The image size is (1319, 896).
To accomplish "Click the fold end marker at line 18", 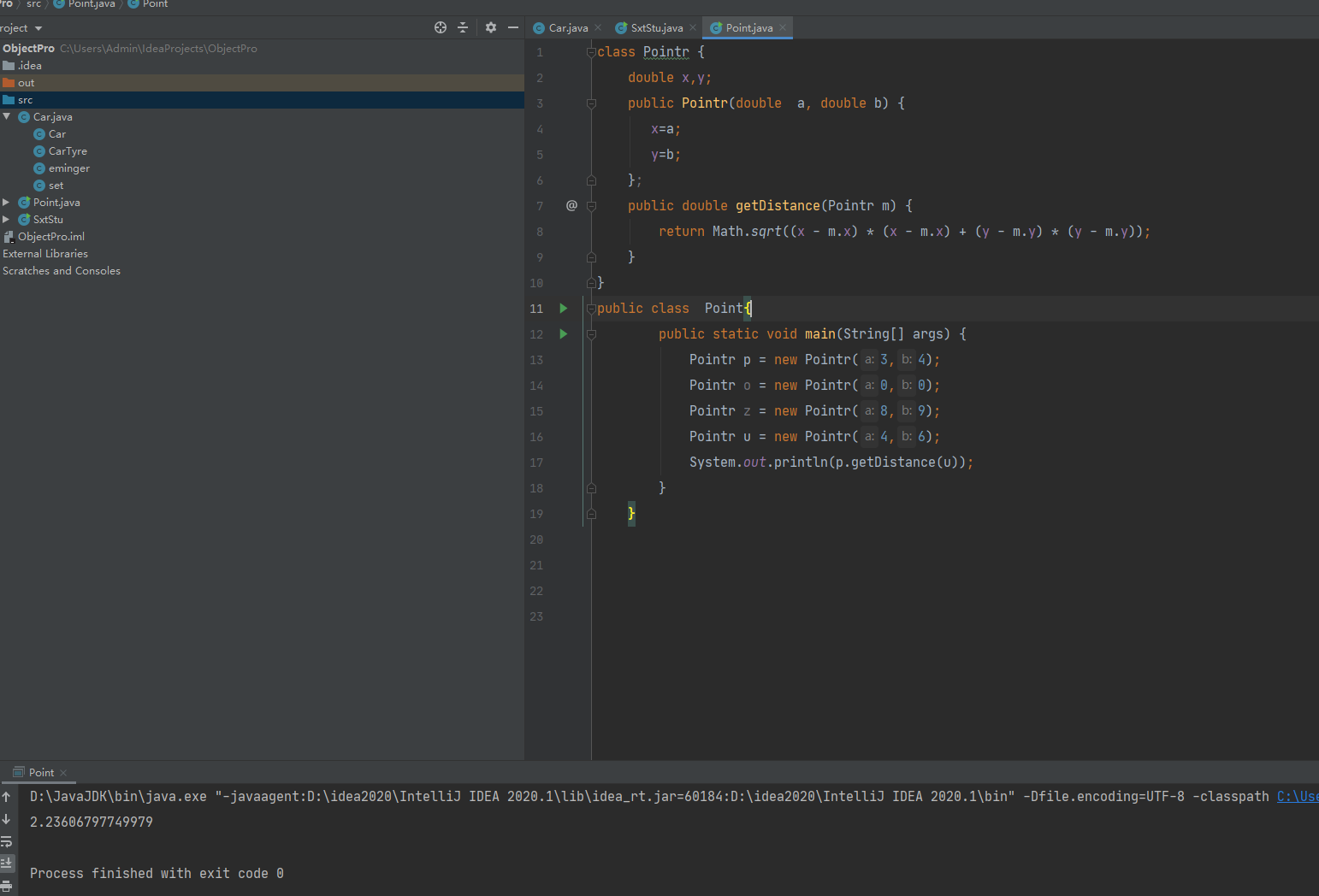I will (x=591, y=488).
